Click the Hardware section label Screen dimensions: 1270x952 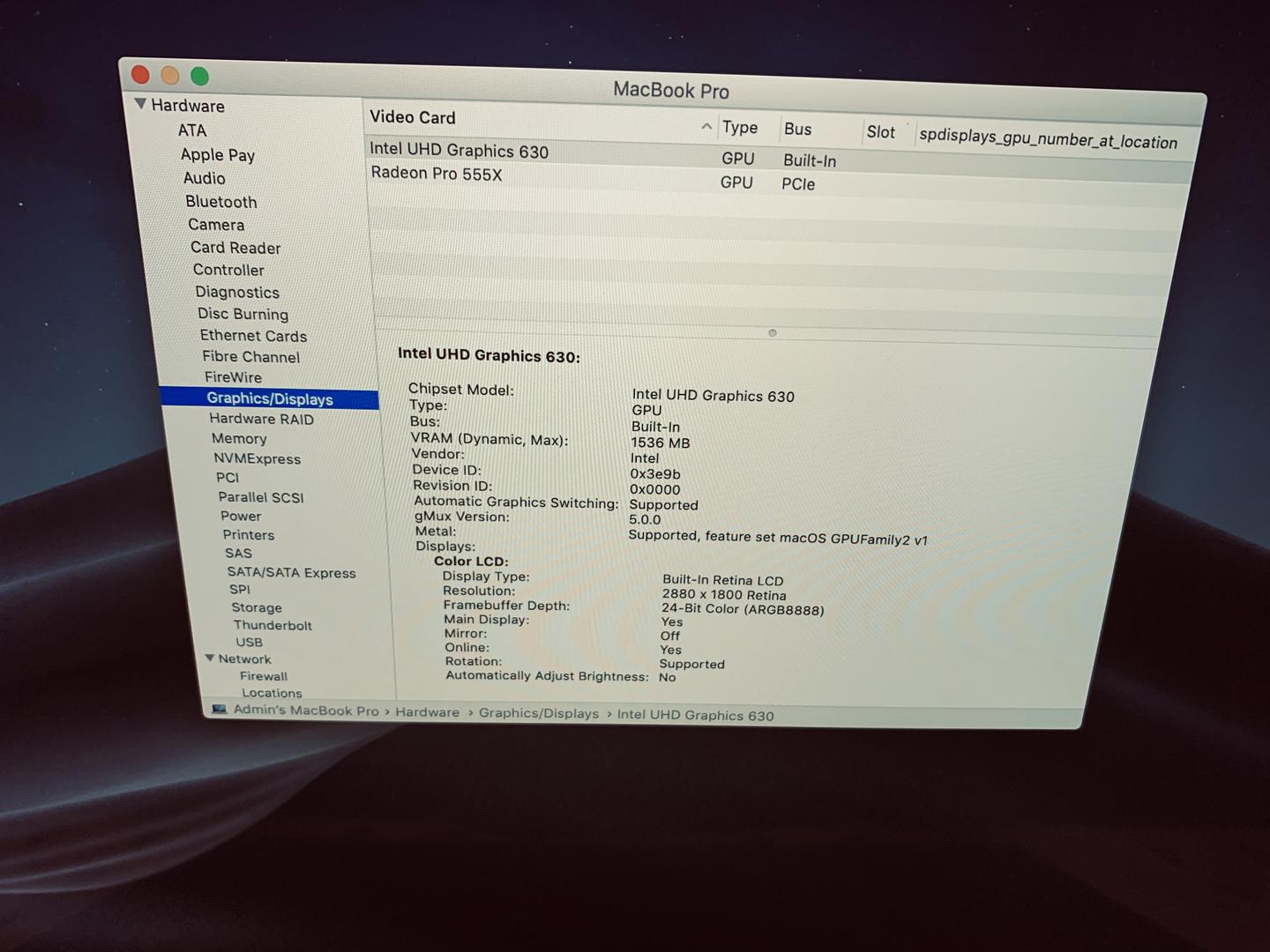188,106
